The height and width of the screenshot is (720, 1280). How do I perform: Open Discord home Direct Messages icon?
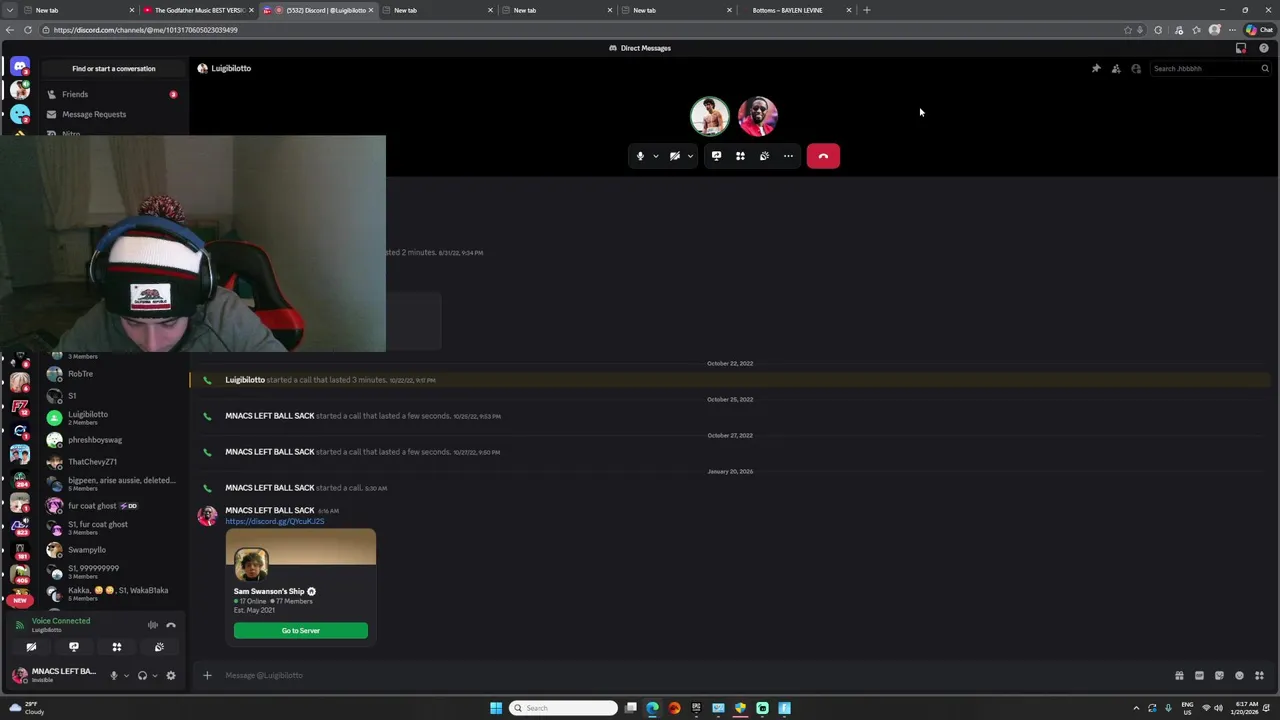20,67
